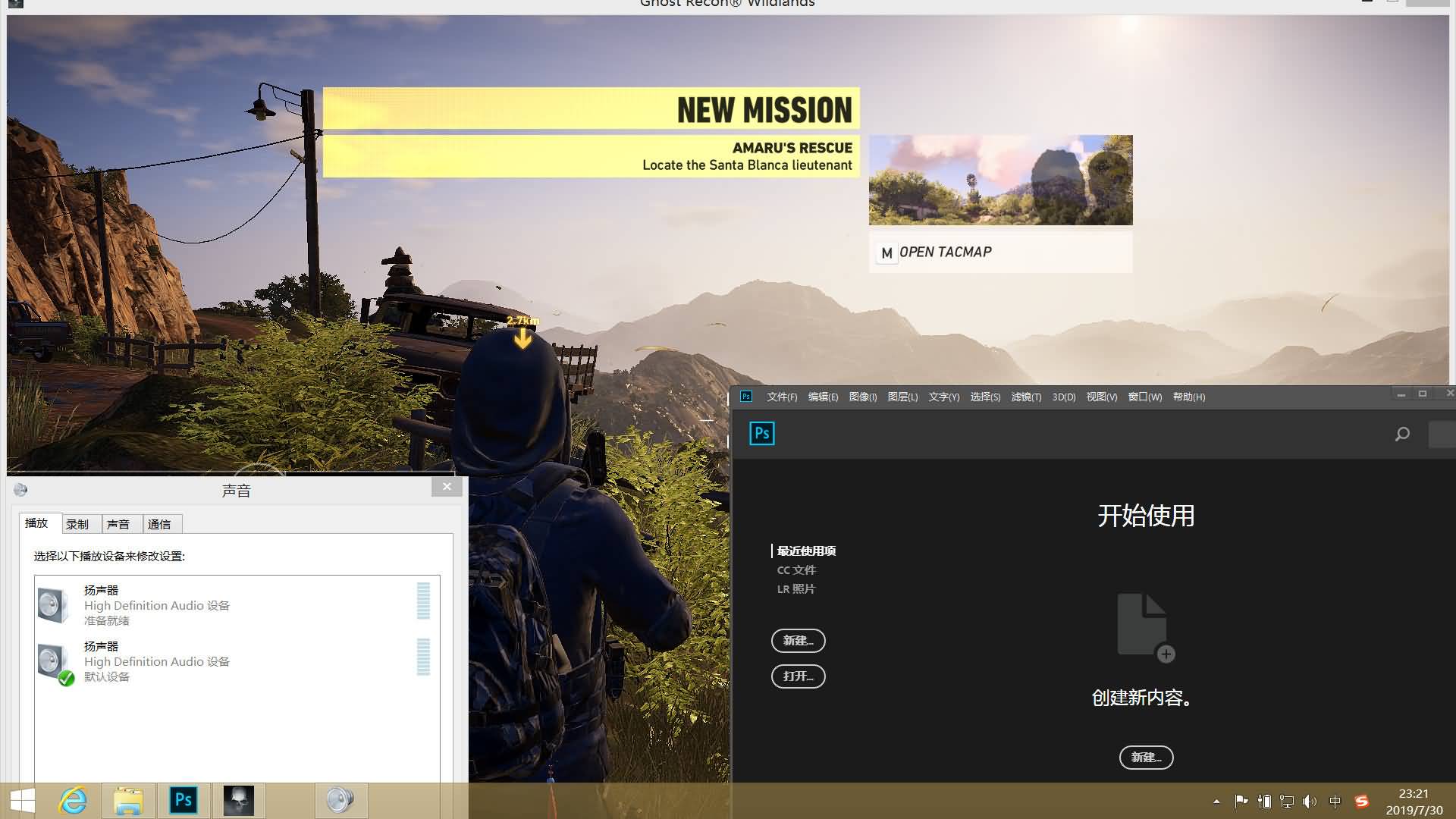Click the Photoshop search magnifier icon
Viewport: 1456px width, 819px height.
(x=1402, y=434)
